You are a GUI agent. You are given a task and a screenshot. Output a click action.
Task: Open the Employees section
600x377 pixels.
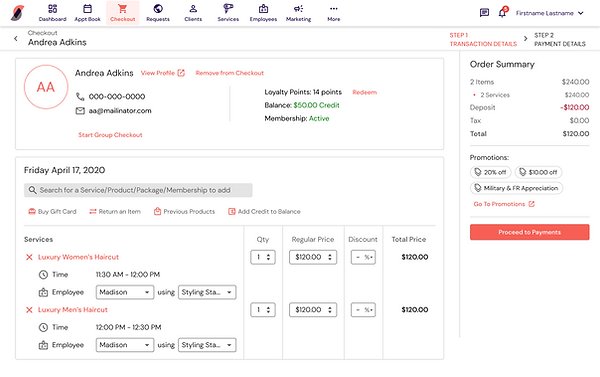[x=263, y=13]
